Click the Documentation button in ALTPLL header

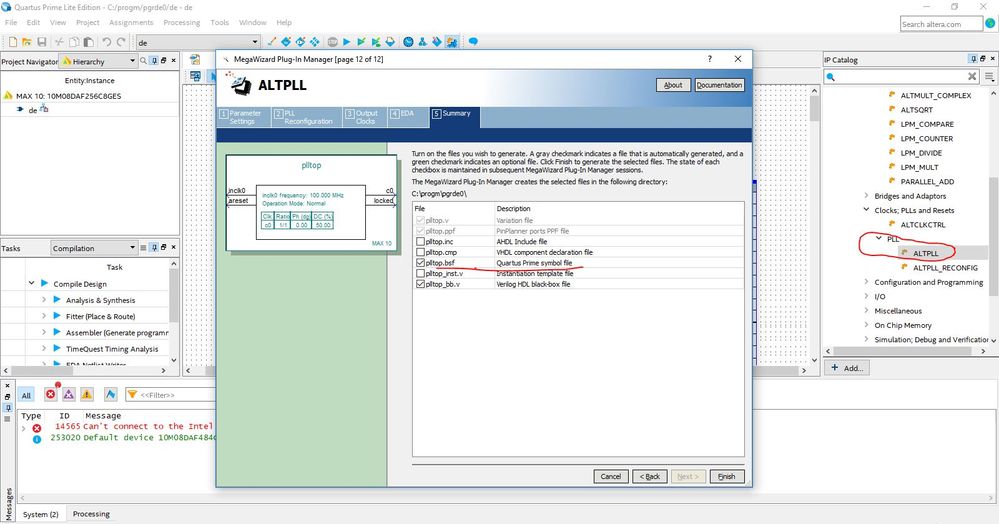(x=719, y=85)
